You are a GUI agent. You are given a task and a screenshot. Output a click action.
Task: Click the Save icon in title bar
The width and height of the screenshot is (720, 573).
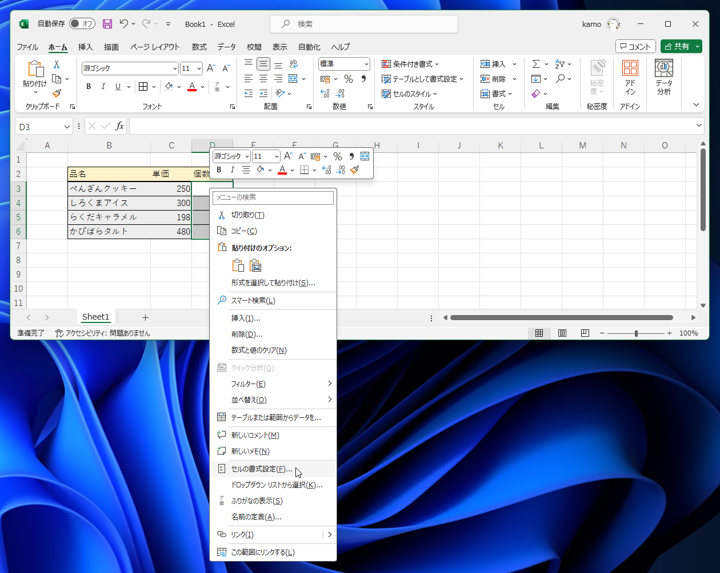coord(107,24)
